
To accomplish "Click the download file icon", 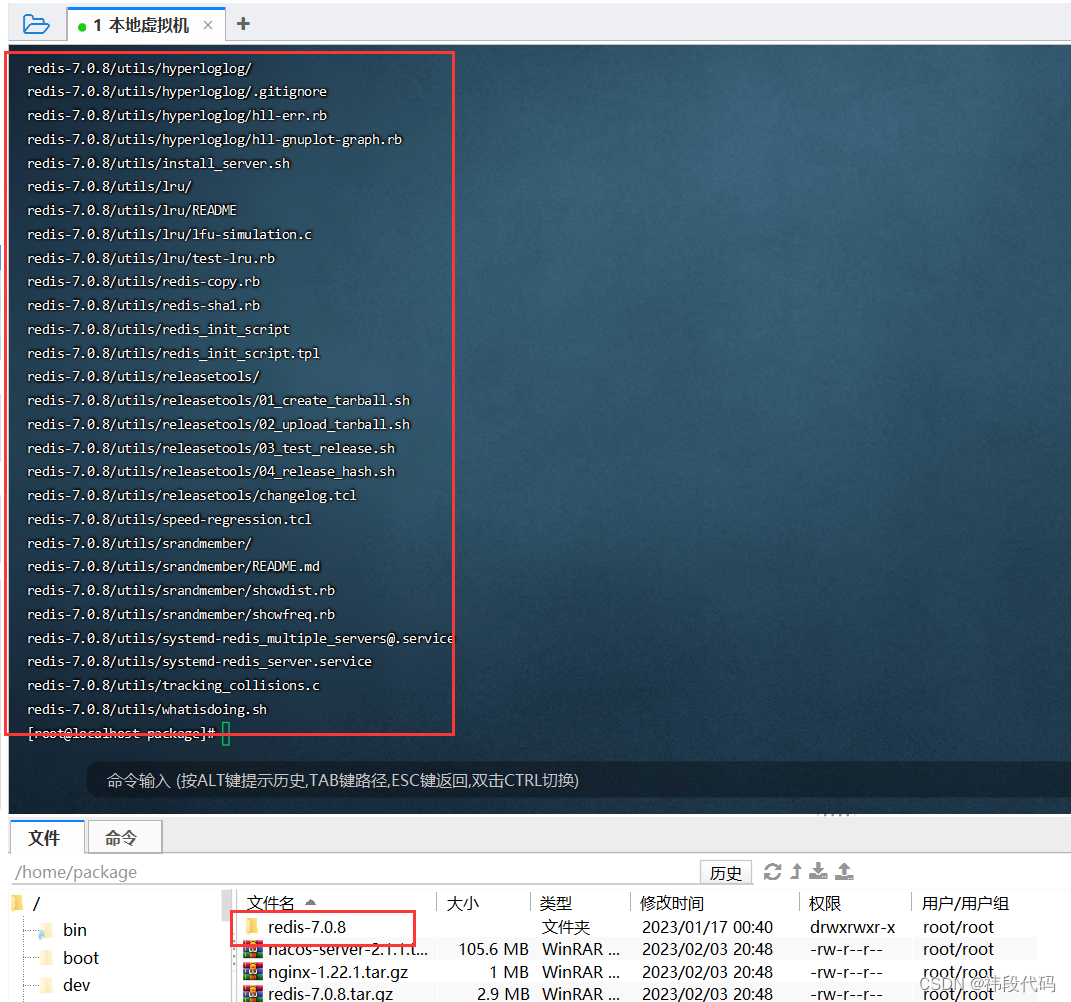I will coord(818,872).
